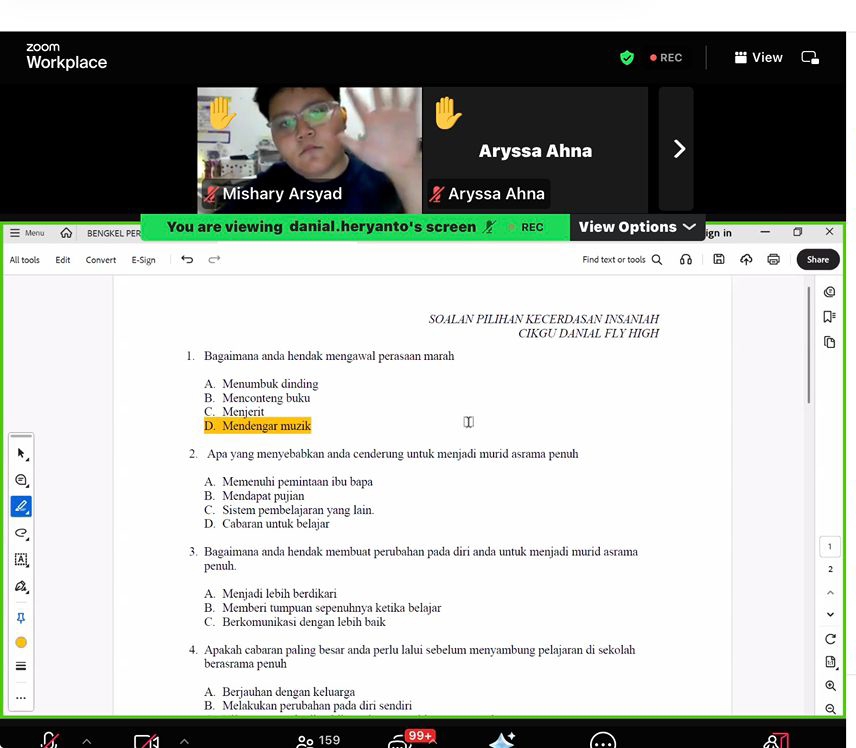Expand the View Options dropdown

click(x=637, y=227)
